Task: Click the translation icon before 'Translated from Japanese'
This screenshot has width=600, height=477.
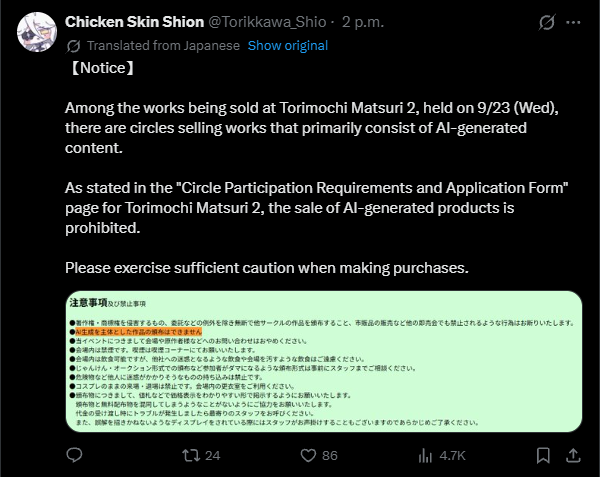Action: 73,46
